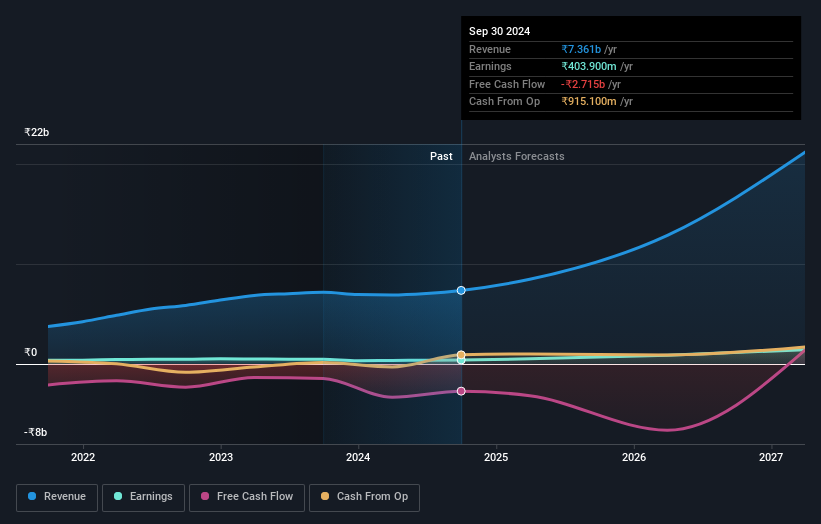Click the ₹915.100m cash from op value
Viewport: 821px width, 524px height.
(x=589, y=102)
